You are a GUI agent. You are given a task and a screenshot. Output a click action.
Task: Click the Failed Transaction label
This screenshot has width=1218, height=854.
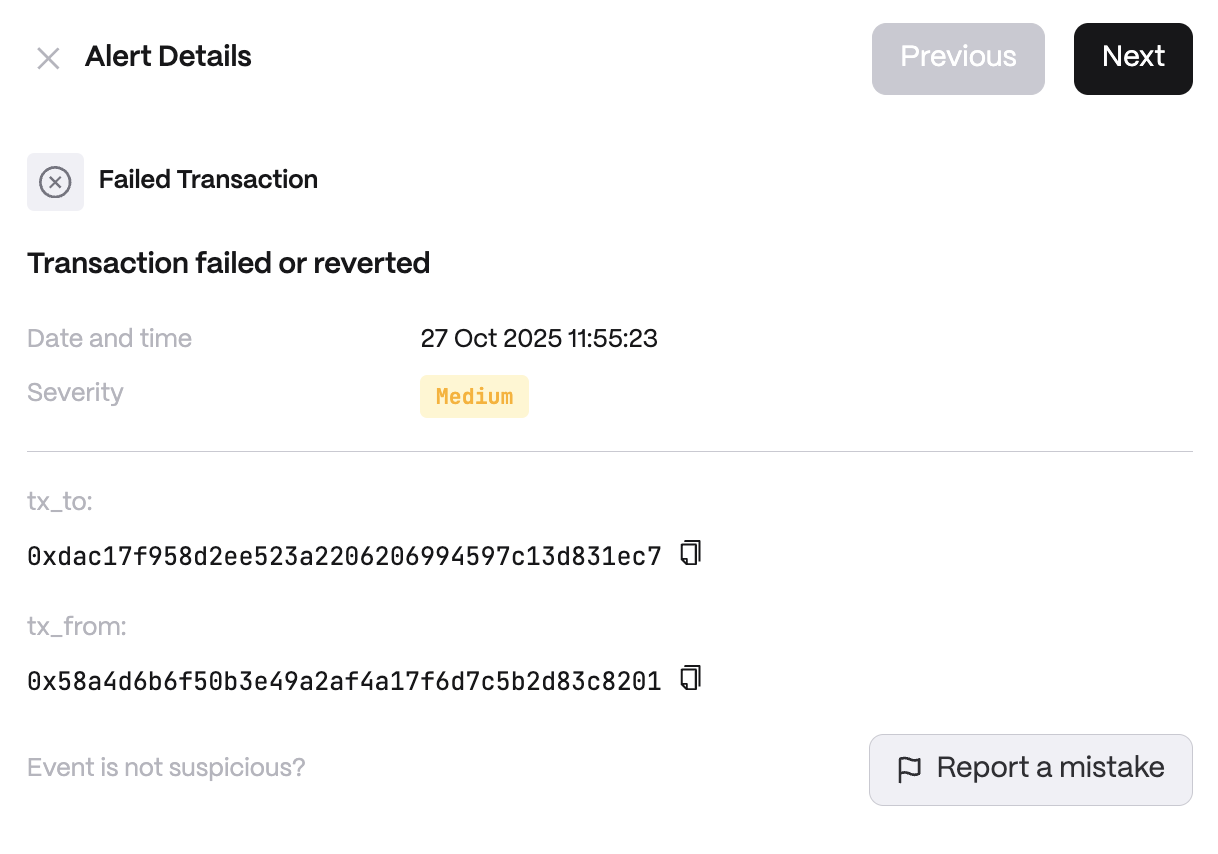208,180
